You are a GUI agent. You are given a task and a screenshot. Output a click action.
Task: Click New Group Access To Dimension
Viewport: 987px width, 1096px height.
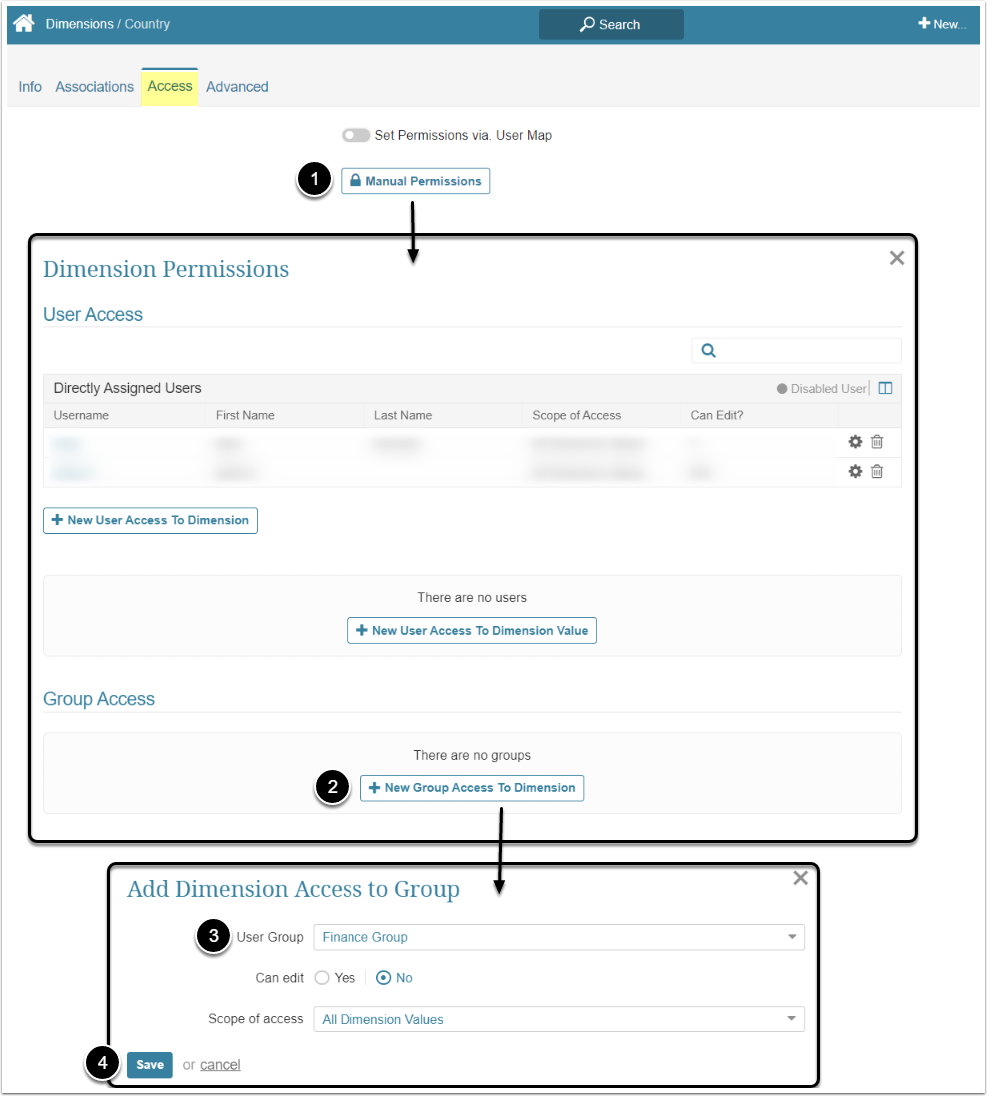click(472, 788)
